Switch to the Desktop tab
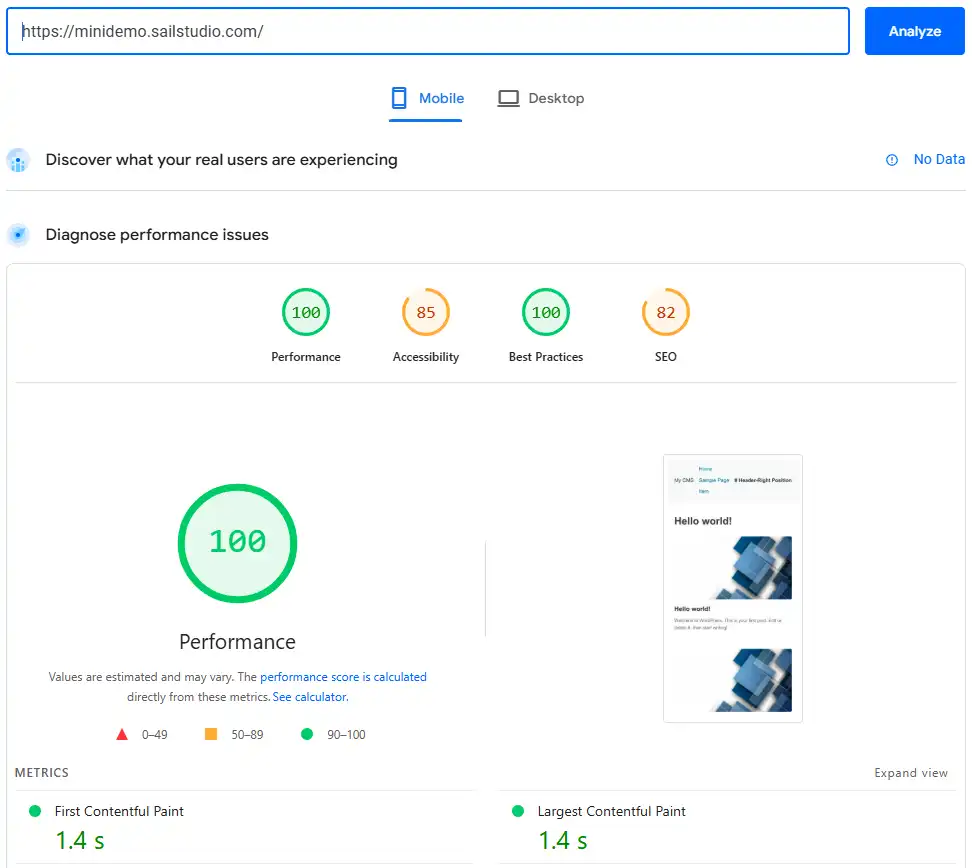Viewport: 972px width, 868px height. 541,98
